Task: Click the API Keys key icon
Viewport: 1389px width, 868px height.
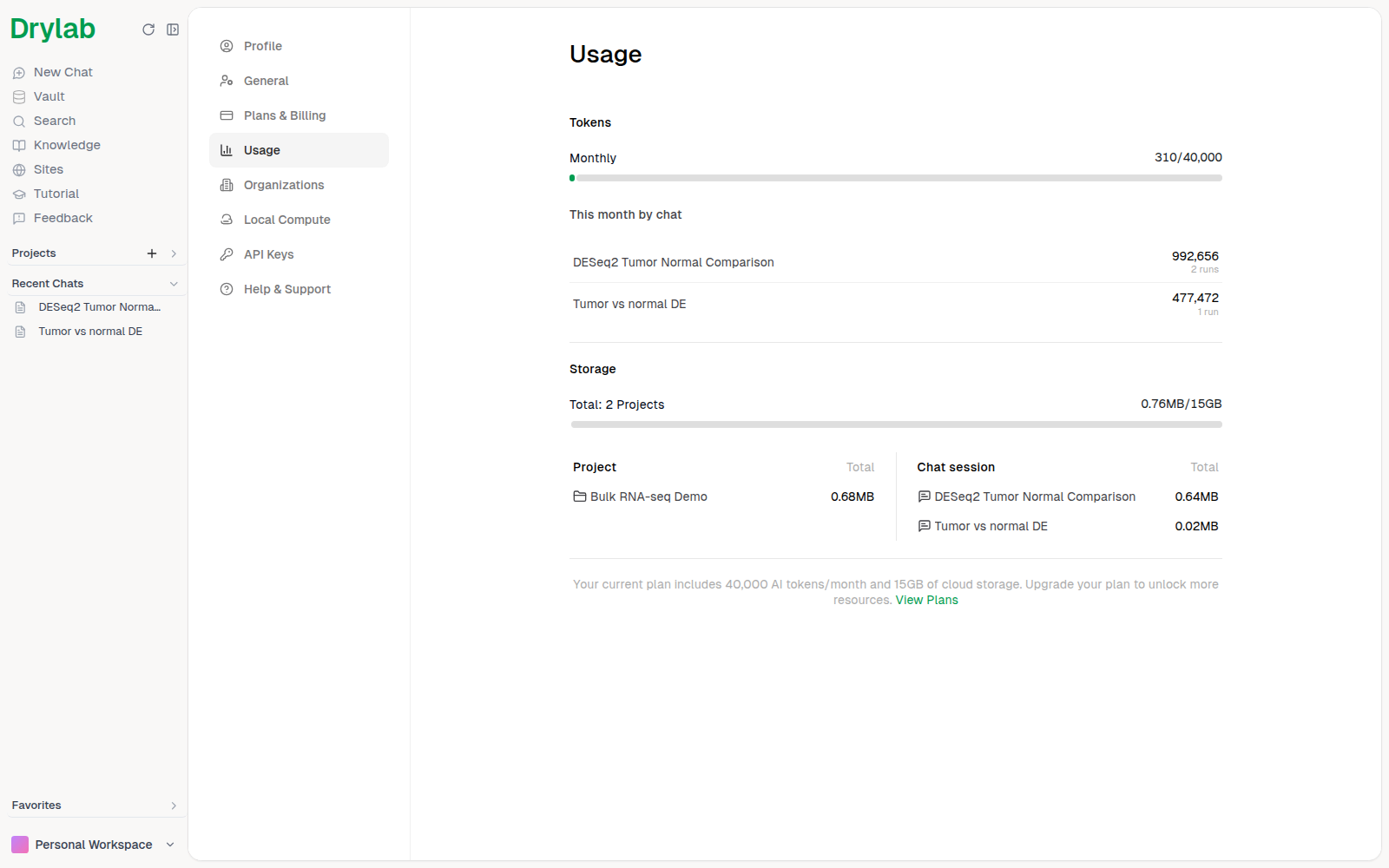Action: click(x=227, y=254)
